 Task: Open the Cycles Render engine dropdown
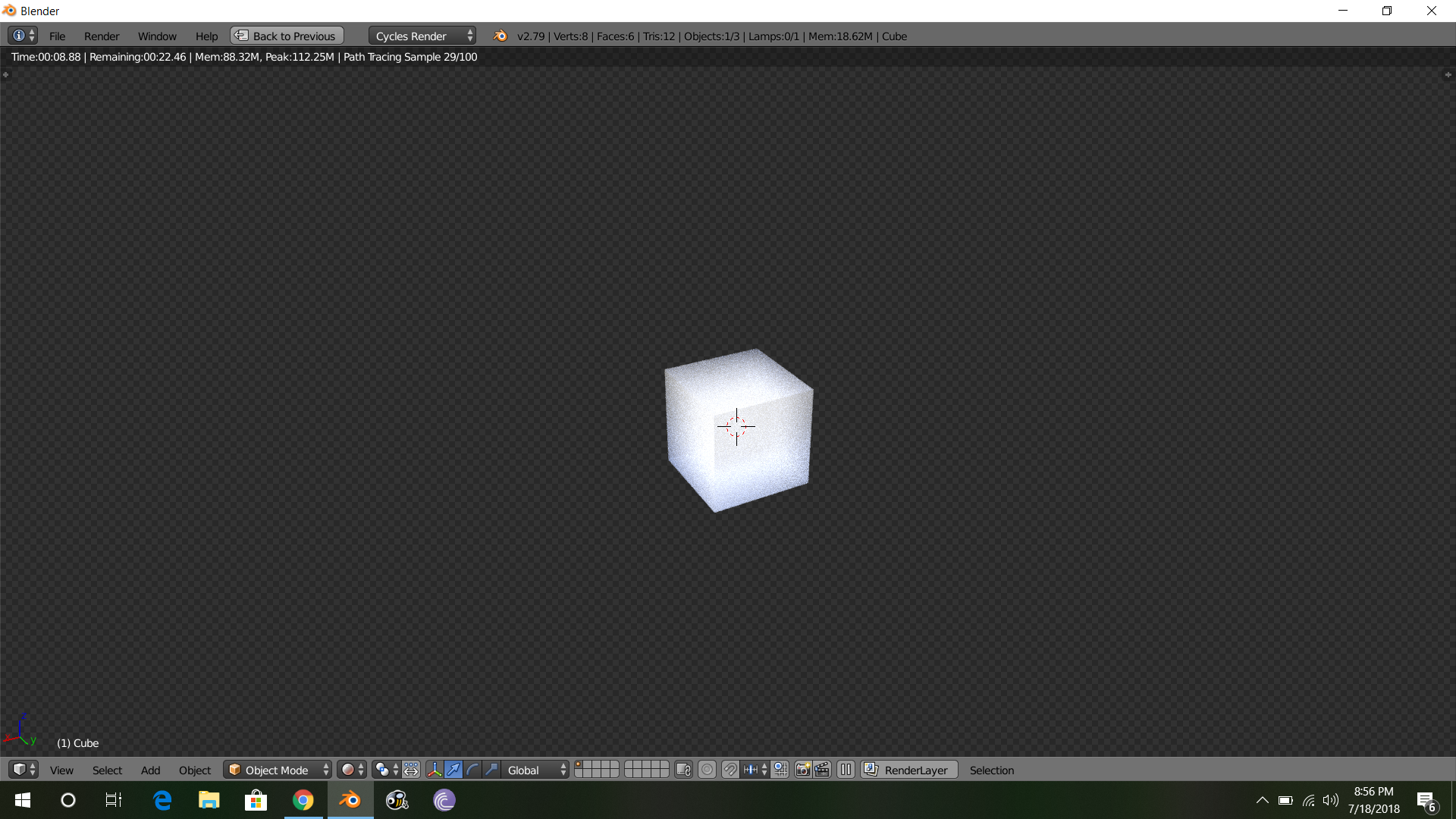[x=422, y=36]
